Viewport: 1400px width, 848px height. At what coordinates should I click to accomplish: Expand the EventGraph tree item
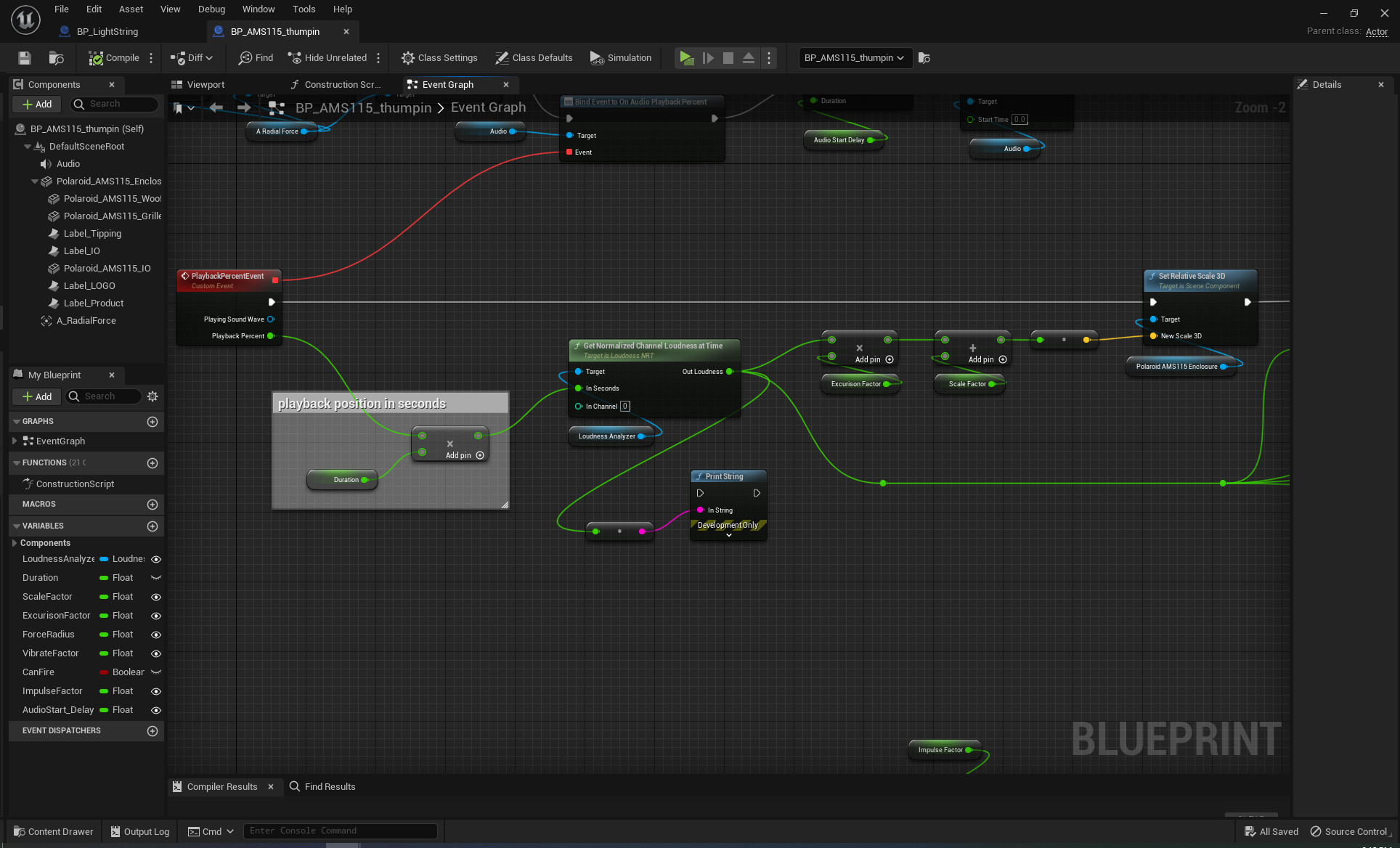click(x=15, y=441)
